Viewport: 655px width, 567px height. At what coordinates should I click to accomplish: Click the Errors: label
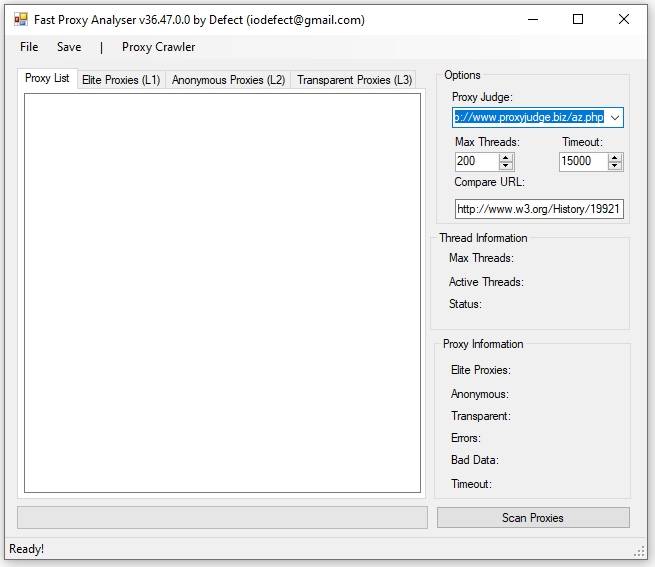coord(466,438)
